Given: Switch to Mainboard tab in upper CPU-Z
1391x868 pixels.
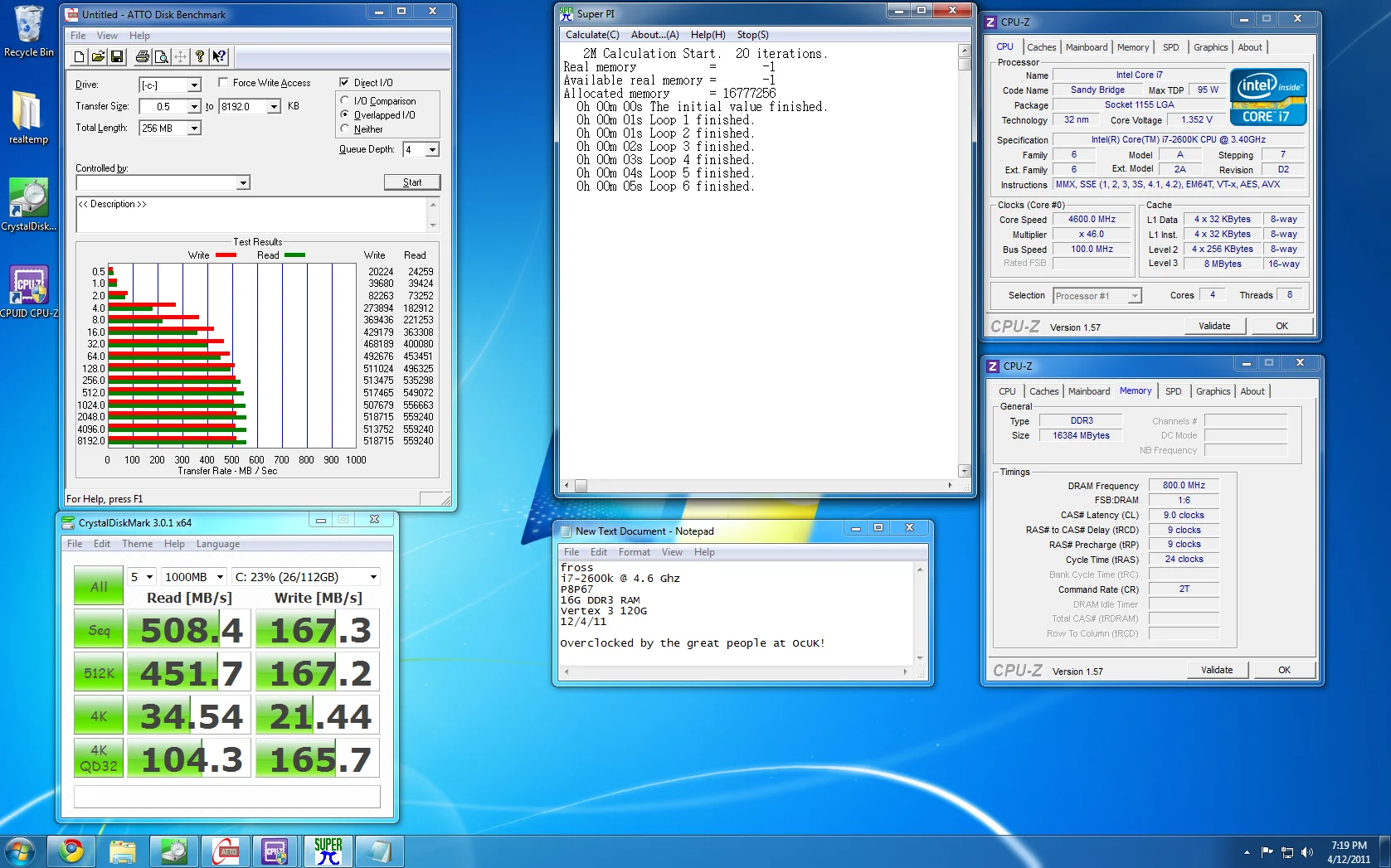Looking at the screenshot, I should [x=1087, y=47].
